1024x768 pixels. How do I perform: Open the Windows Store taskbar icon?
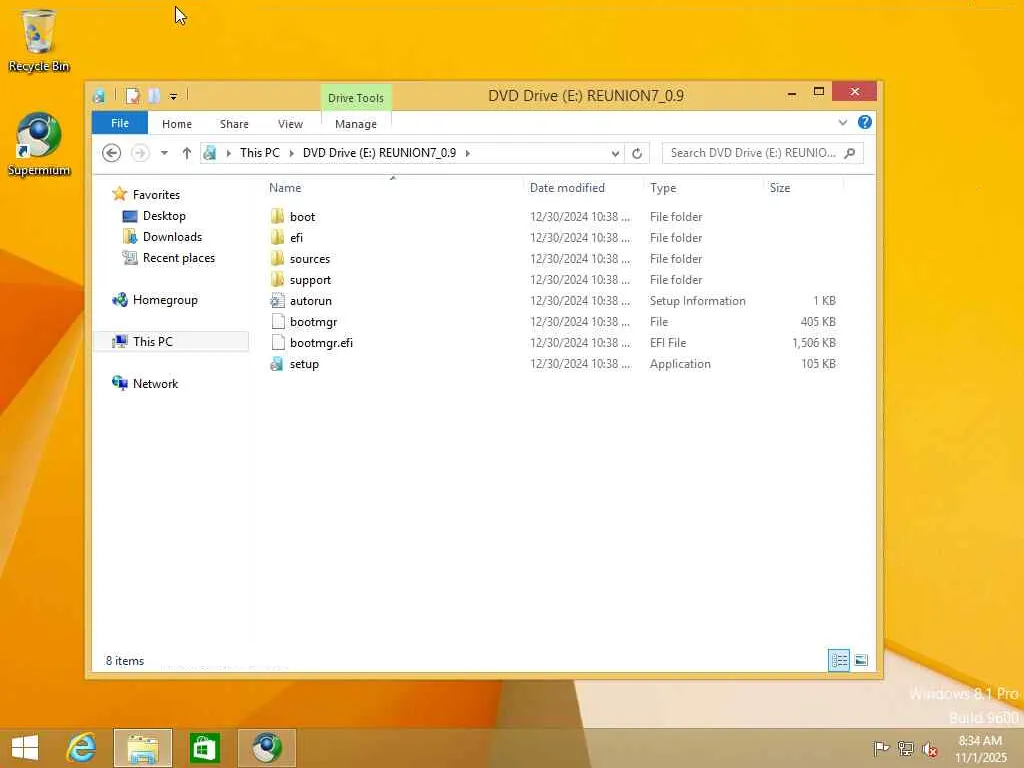(x=204, y=748)
